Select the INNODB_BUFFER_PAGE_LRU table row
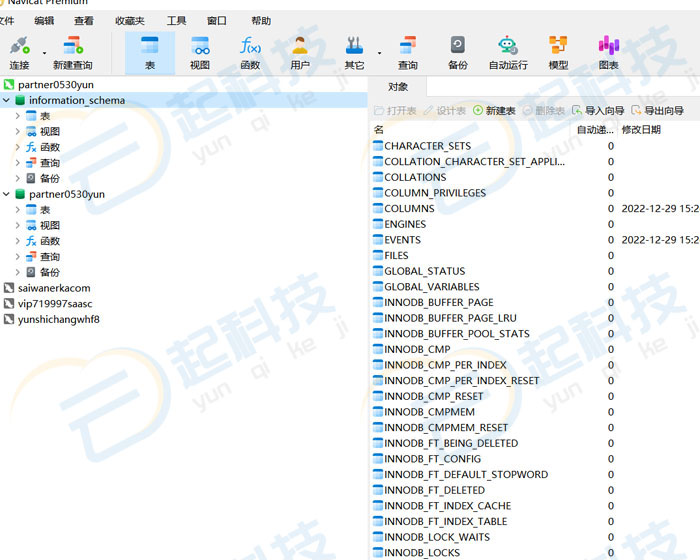 pyautogui.click(x=535, y=318)
